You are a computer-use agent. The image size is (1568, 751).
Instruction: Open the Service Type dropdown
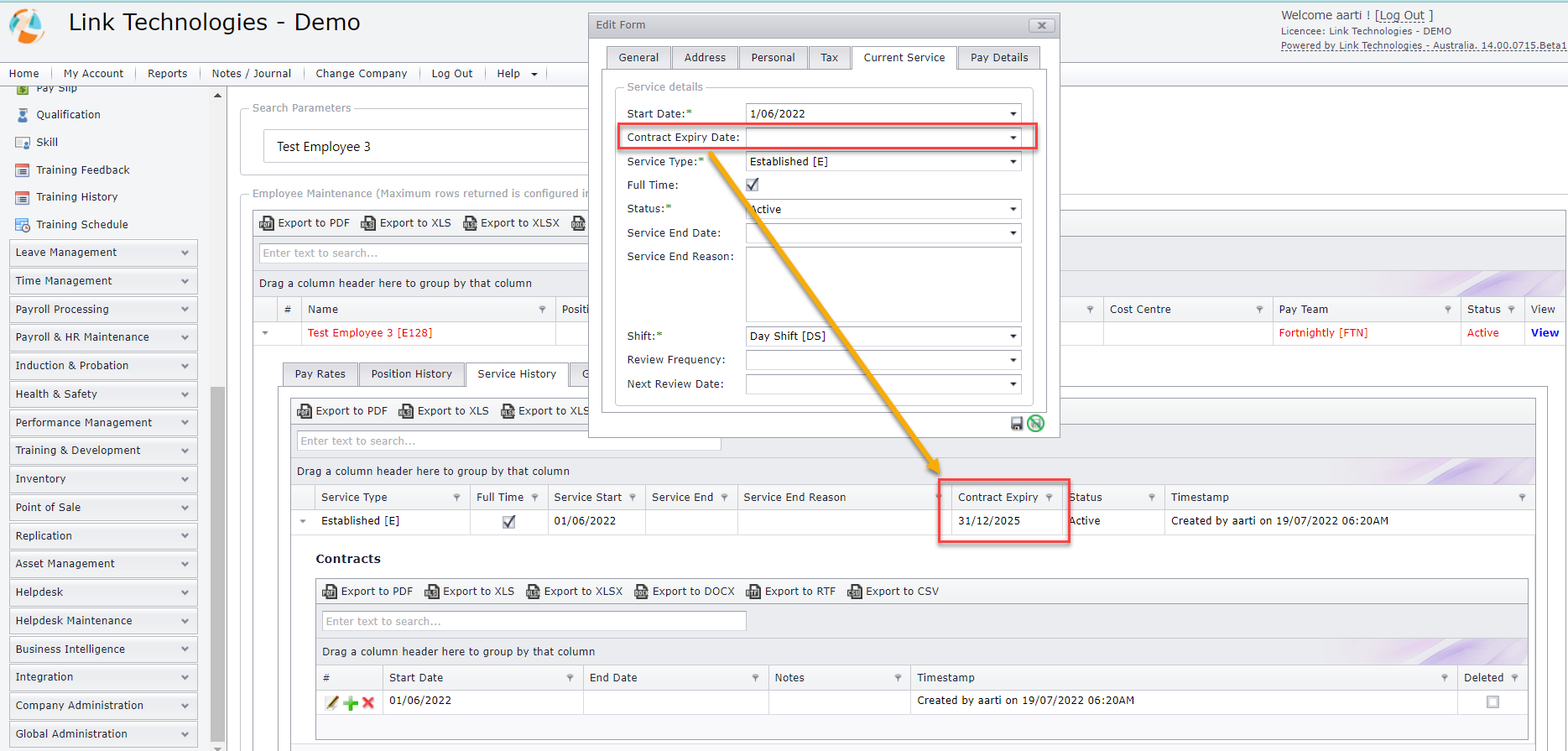[x=1013, y=162]
